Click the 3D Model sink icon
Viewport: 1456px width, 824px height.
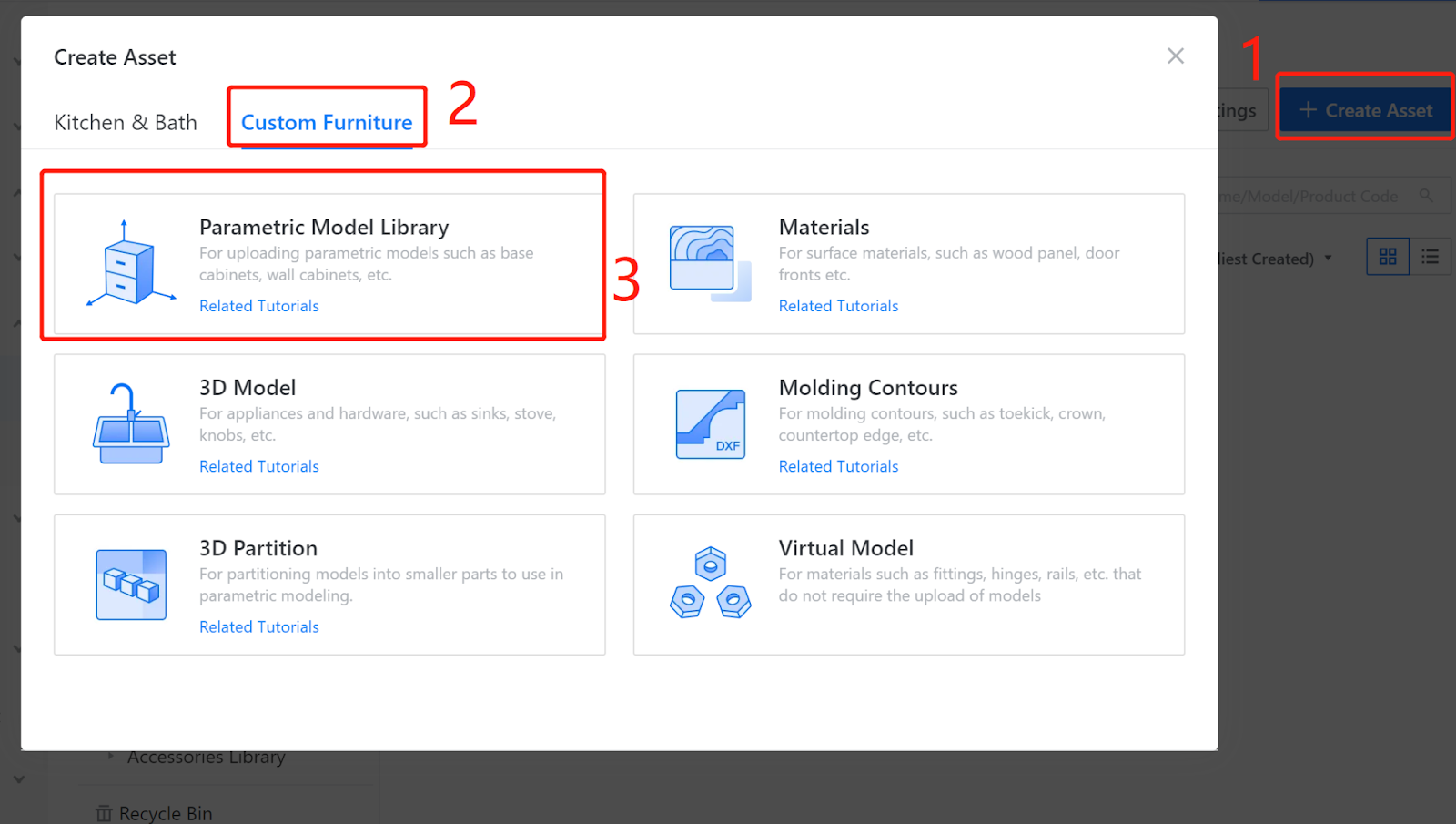(x=131, y=423)
